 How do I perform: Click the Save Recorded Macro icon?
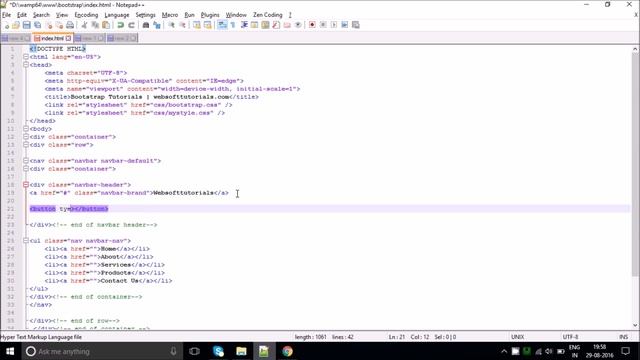[x=356, y=25]
